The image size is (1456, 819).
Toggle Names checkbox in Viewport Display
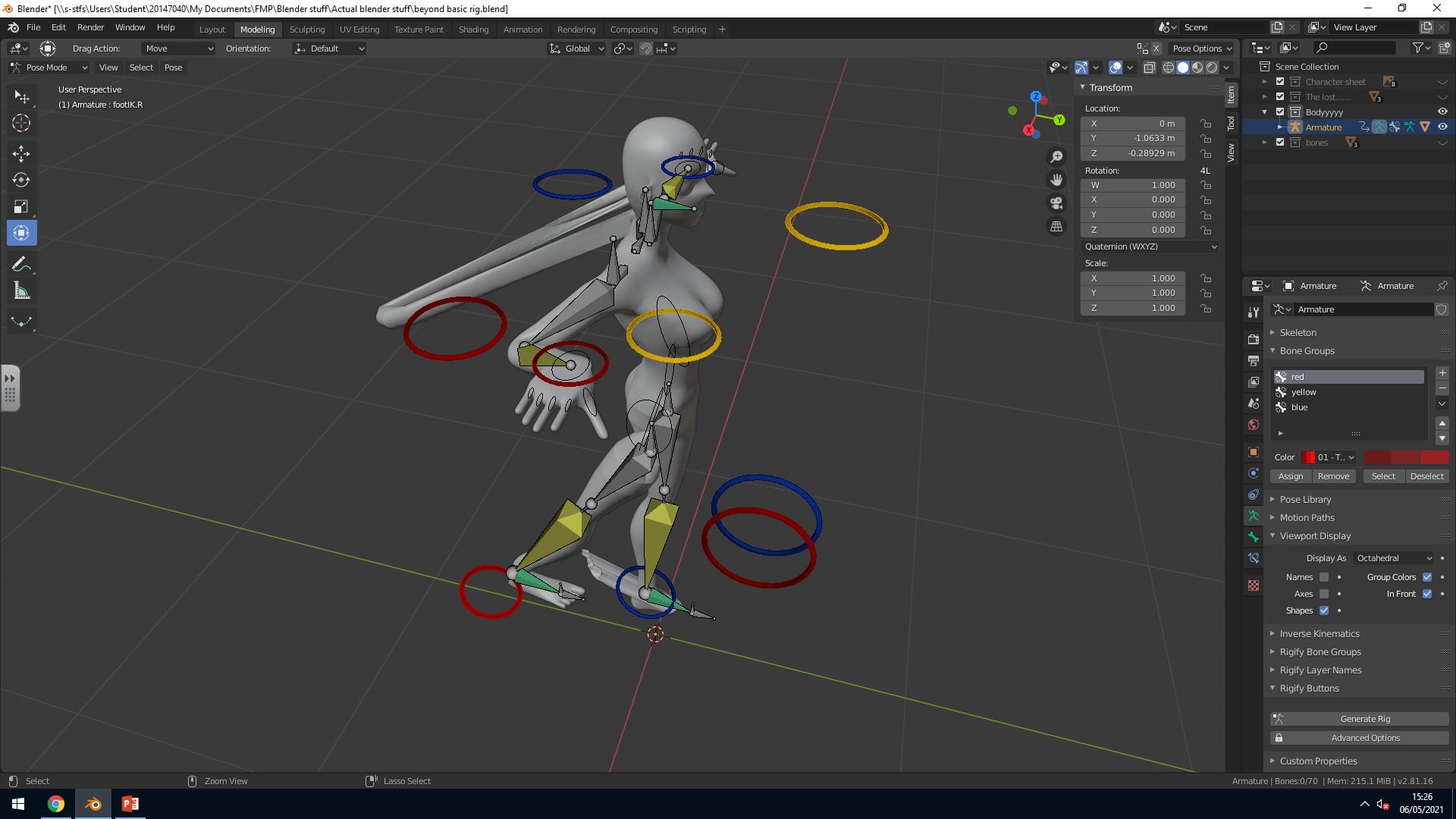point(1324,577)
